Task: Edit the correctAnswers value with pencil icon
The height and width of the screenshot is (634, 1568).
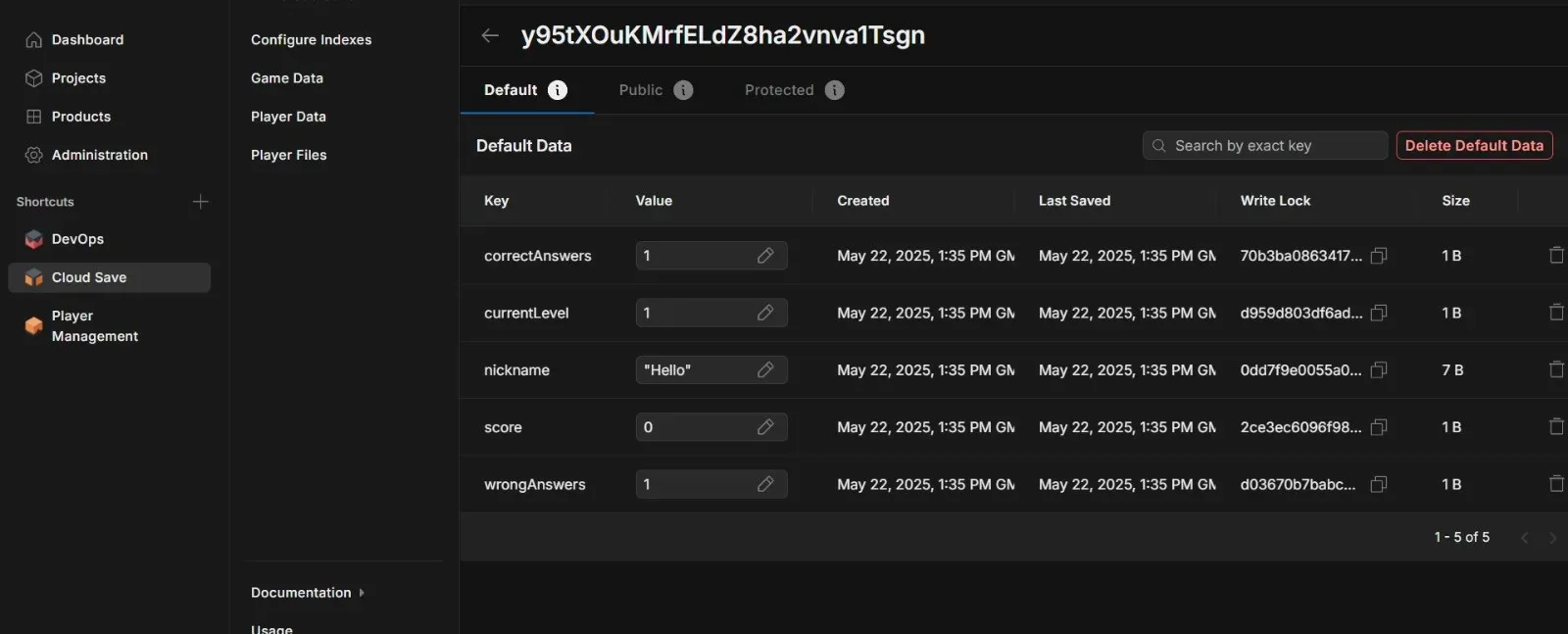Action: tap(765, 256)
